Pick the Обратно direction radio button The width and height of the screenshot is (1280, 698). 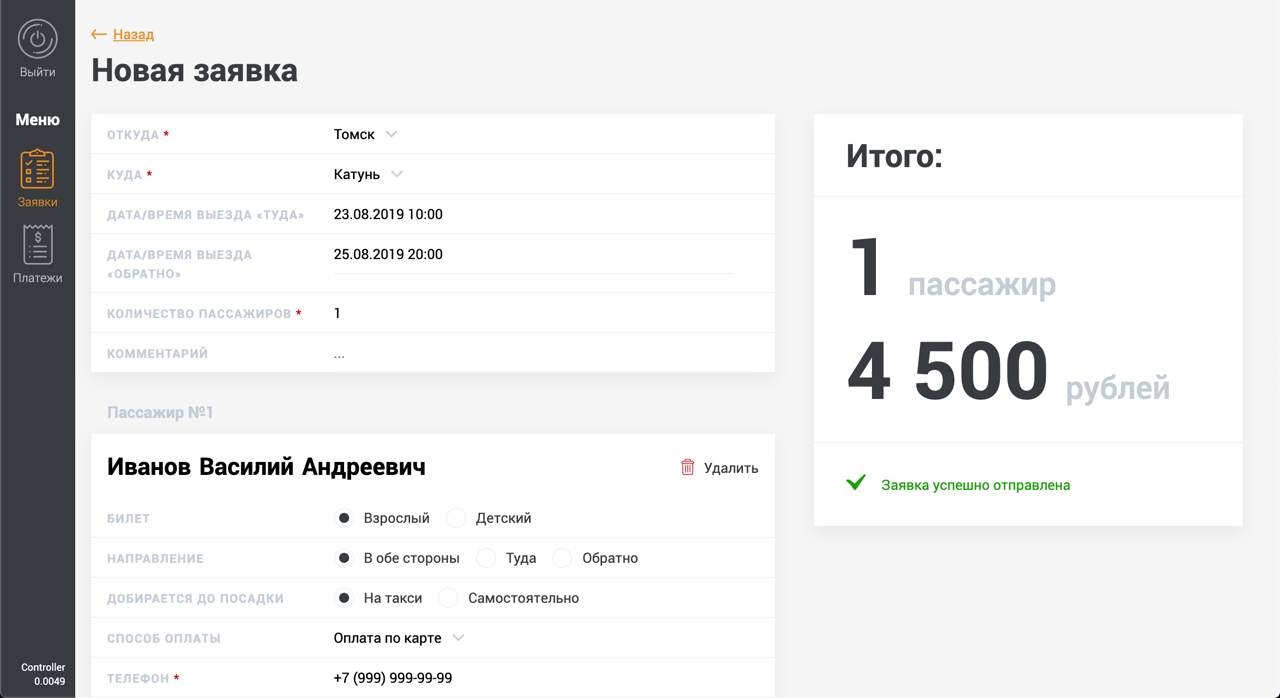562,558
